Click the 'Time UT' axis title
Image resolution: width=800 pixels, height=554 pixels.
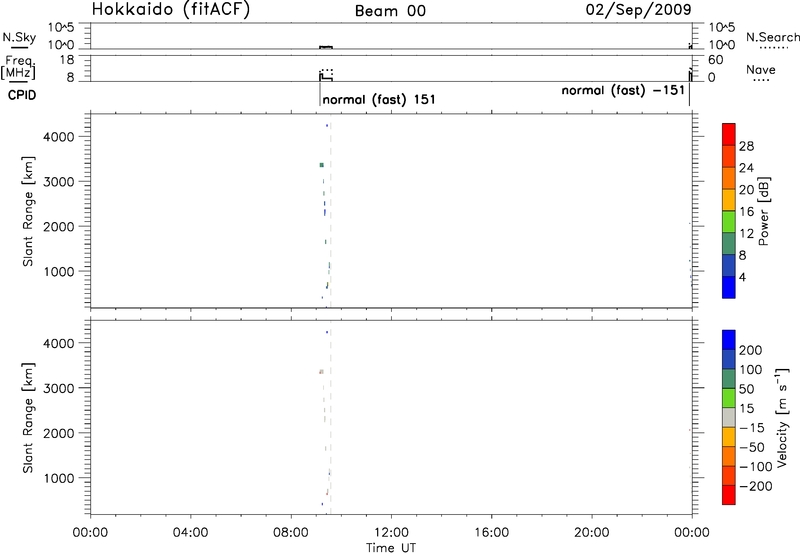(x=391, y=548)
